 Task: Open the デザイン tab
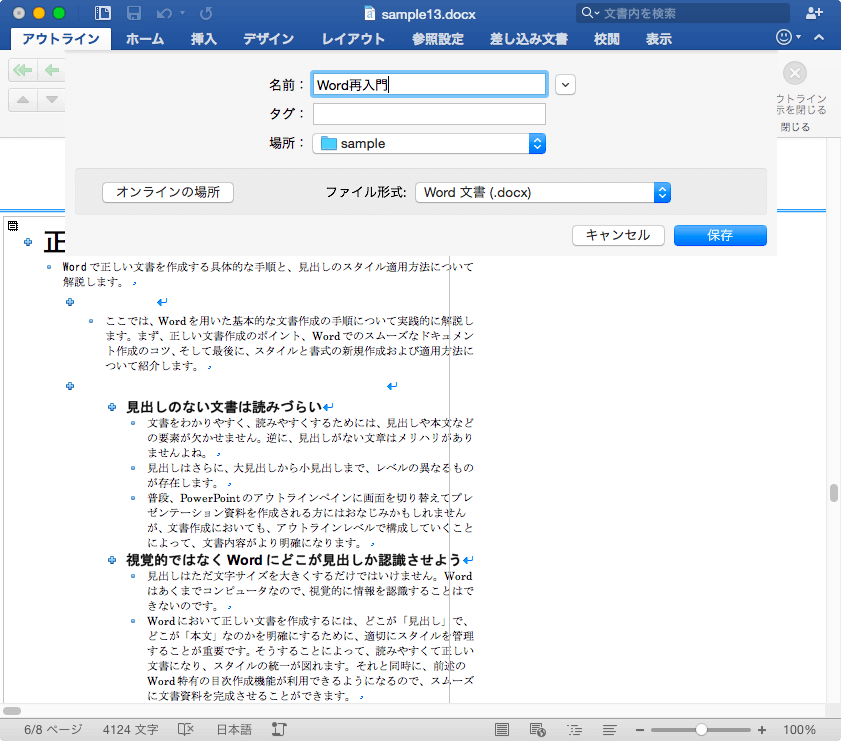tap(269, 39)
